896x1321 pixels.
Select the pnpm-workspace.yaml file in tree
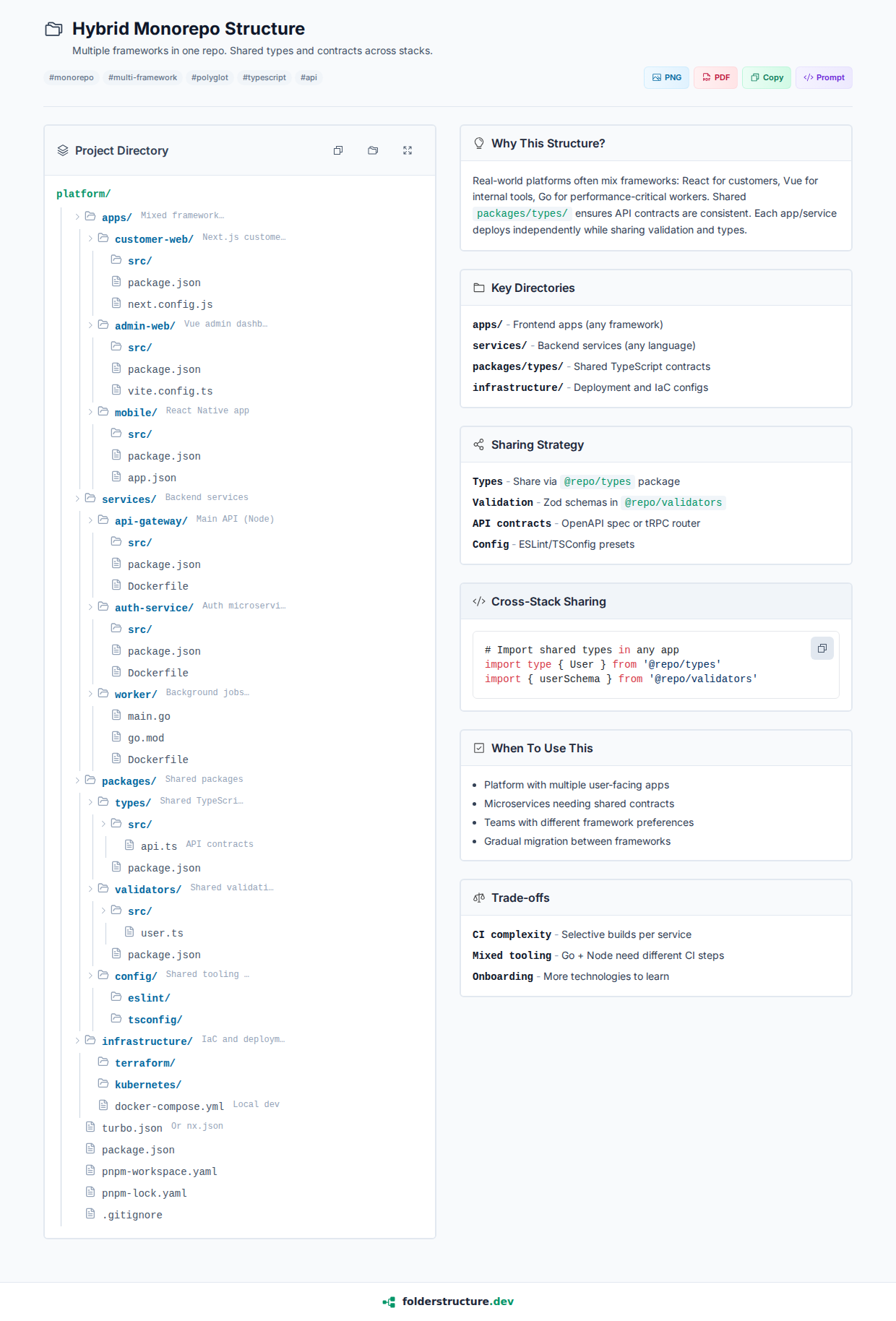pos(159,1171)
